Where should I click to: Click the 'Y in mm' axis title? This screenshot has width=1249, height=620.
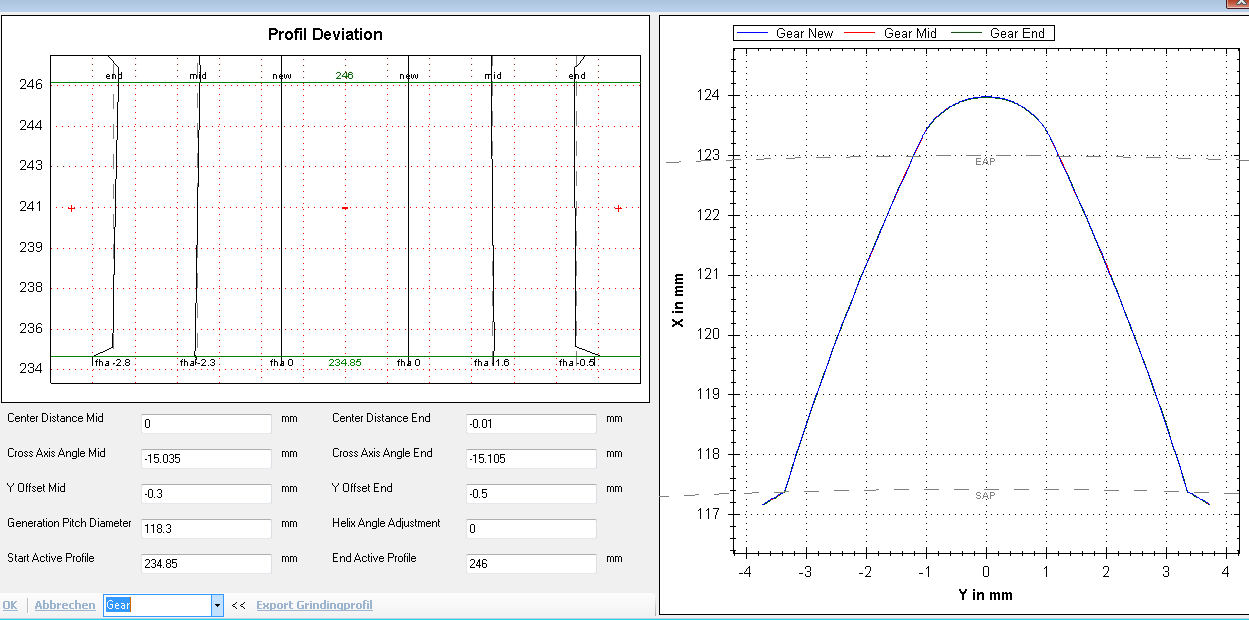(x=986, y=595)
